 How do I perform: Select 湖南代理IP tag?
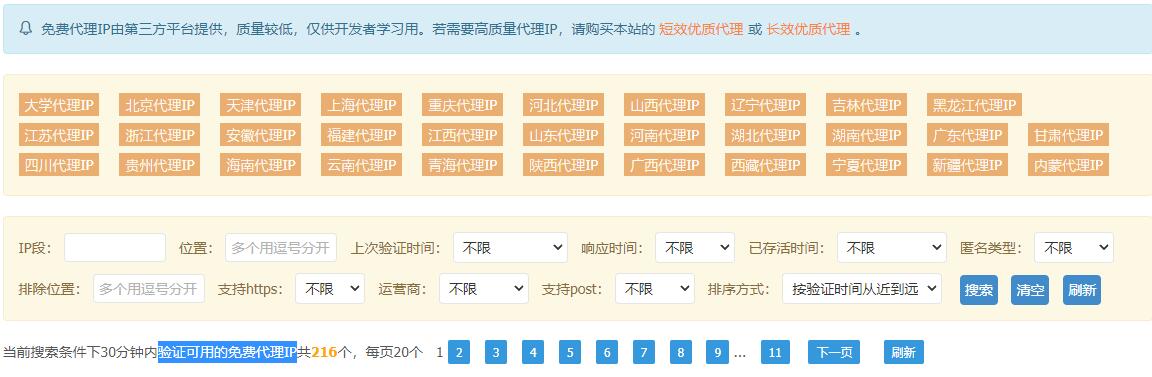click(x=866, y=135)
